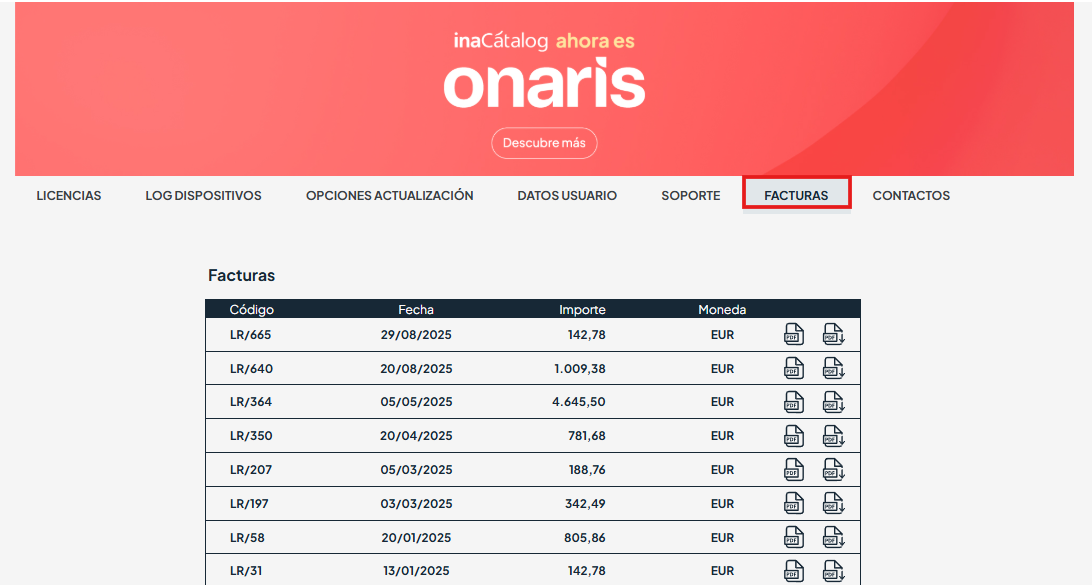Open Opciones Actualización tab
1092x585 pixels.
[x=389, y=196]
